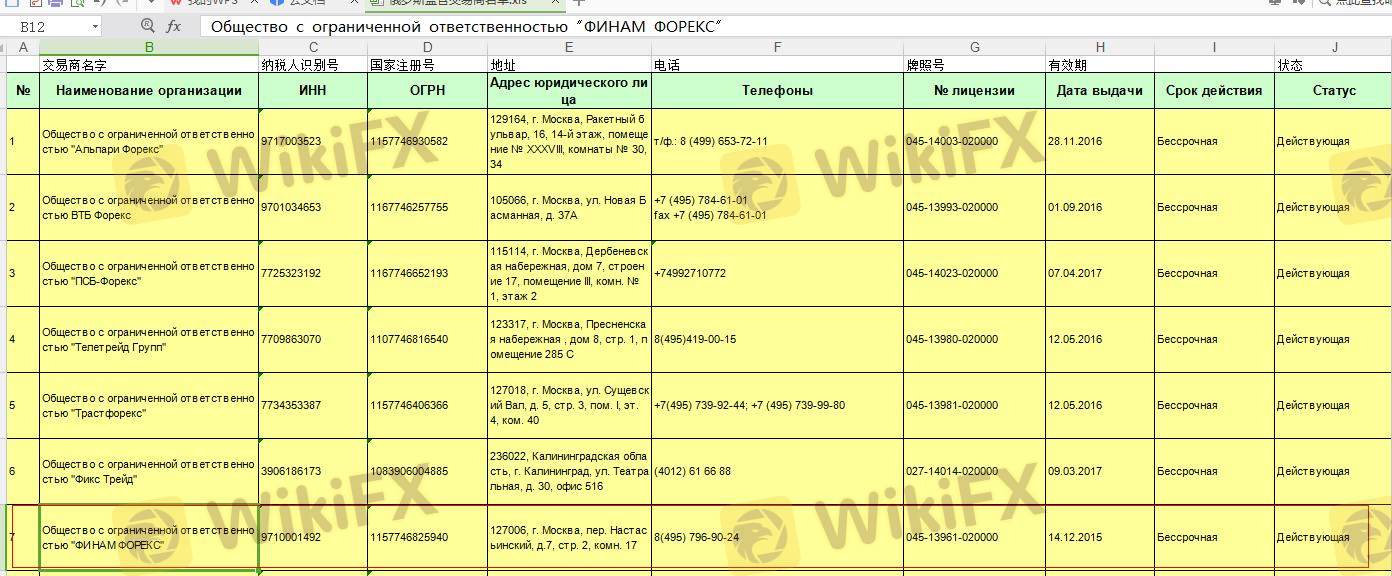Select column J header
1392x576 pixels.
click(x=1333, y=47)
